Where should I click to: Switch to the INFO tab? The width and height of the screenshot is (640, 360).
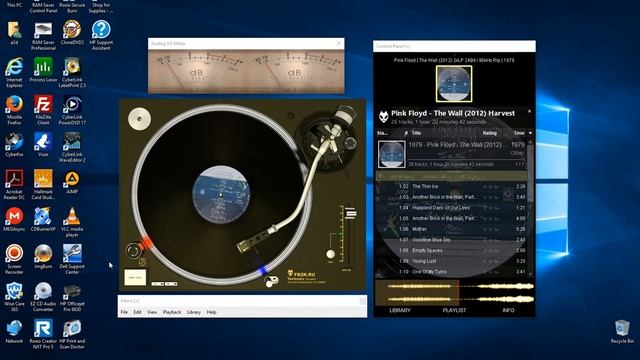click(508, 310)
